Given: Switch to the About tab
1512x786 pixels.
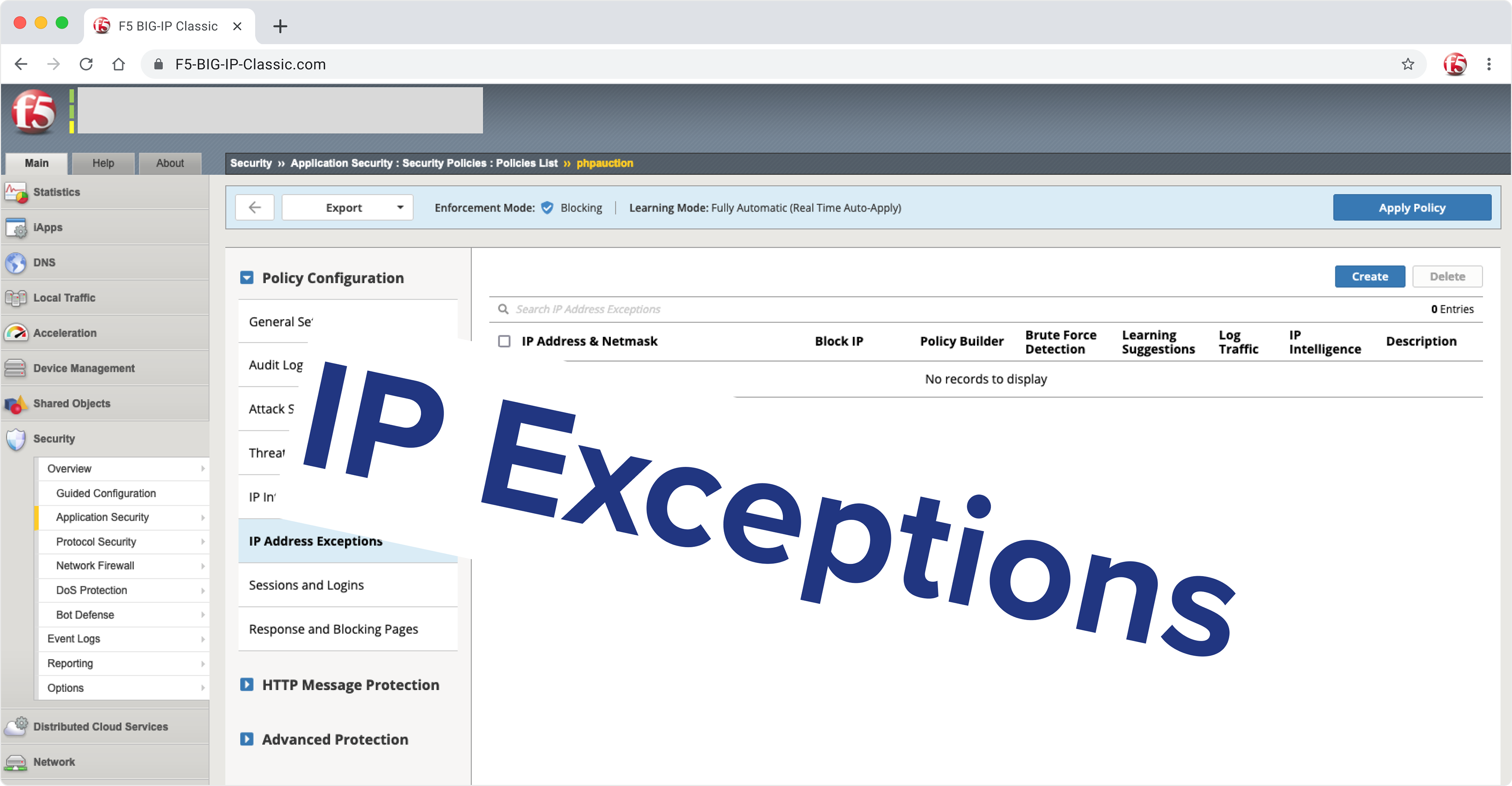Looking at the screenshot, I should [x=170, y=164].
